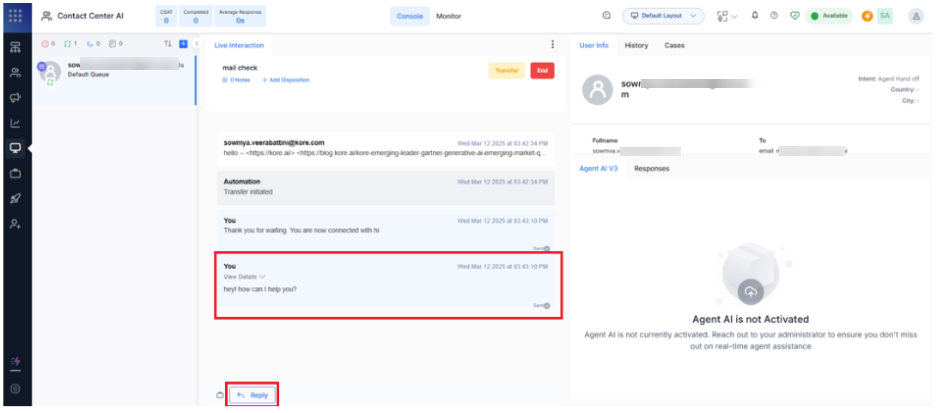Open the app launcher grid icon

tap(15, 16)
